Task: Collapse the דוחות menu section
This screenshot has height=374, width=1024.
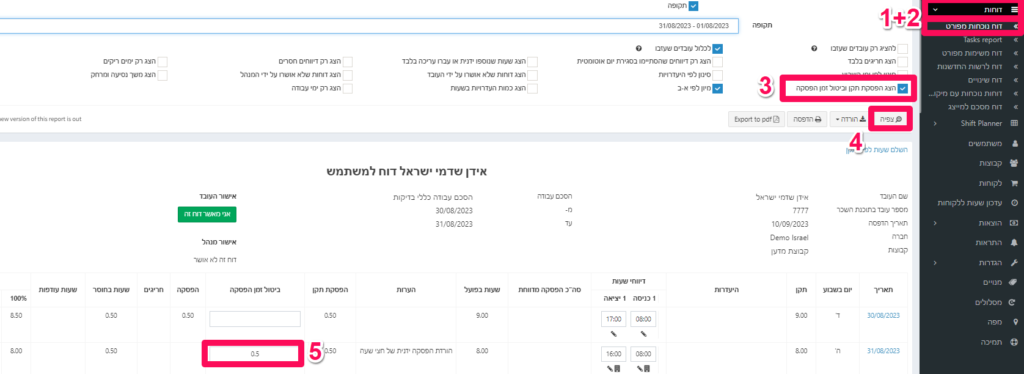Action: (935, 10)
